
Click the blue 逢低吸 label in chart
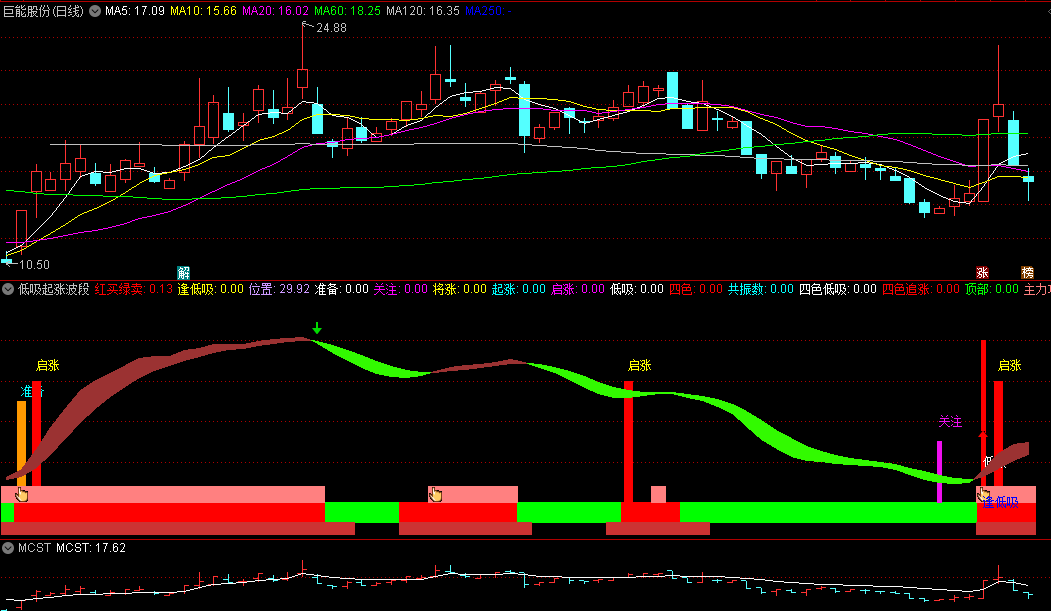click(x=1001, y=502)
